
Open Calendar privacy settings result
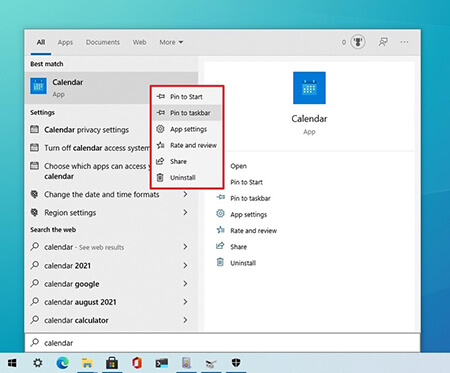87,130
